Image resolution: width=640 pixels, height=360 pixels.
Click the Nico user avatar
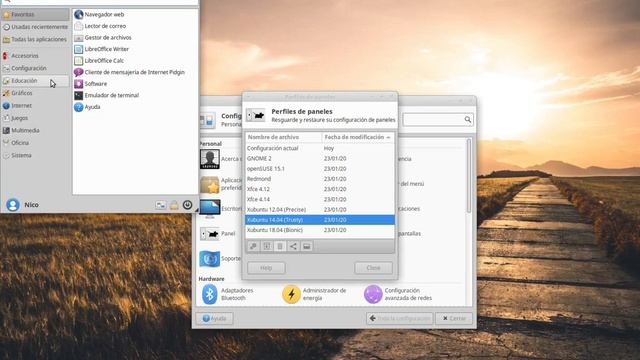point(13,204)
